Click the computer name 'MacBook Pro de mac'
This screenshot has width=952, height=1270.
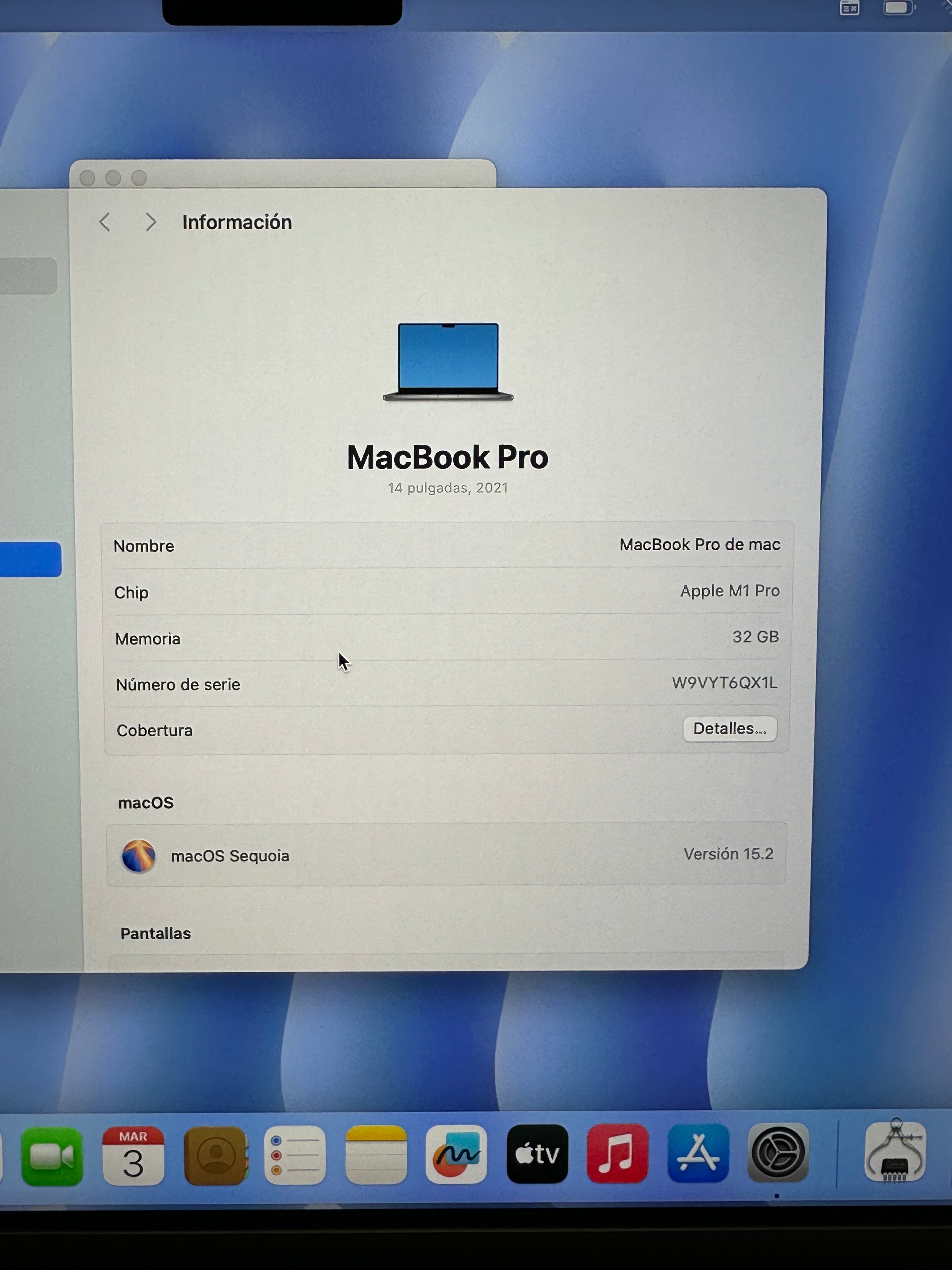(x=700, y=544)
